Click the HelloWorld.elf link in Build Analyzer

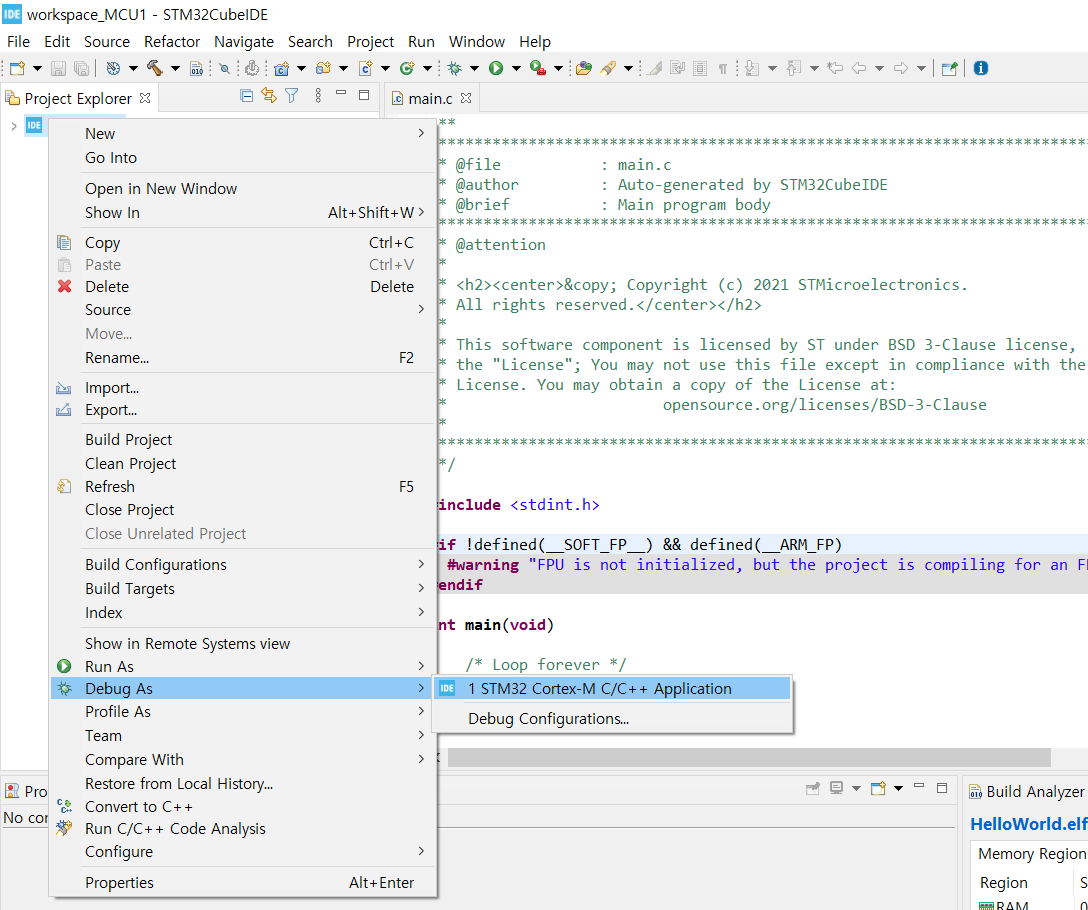1028,824
